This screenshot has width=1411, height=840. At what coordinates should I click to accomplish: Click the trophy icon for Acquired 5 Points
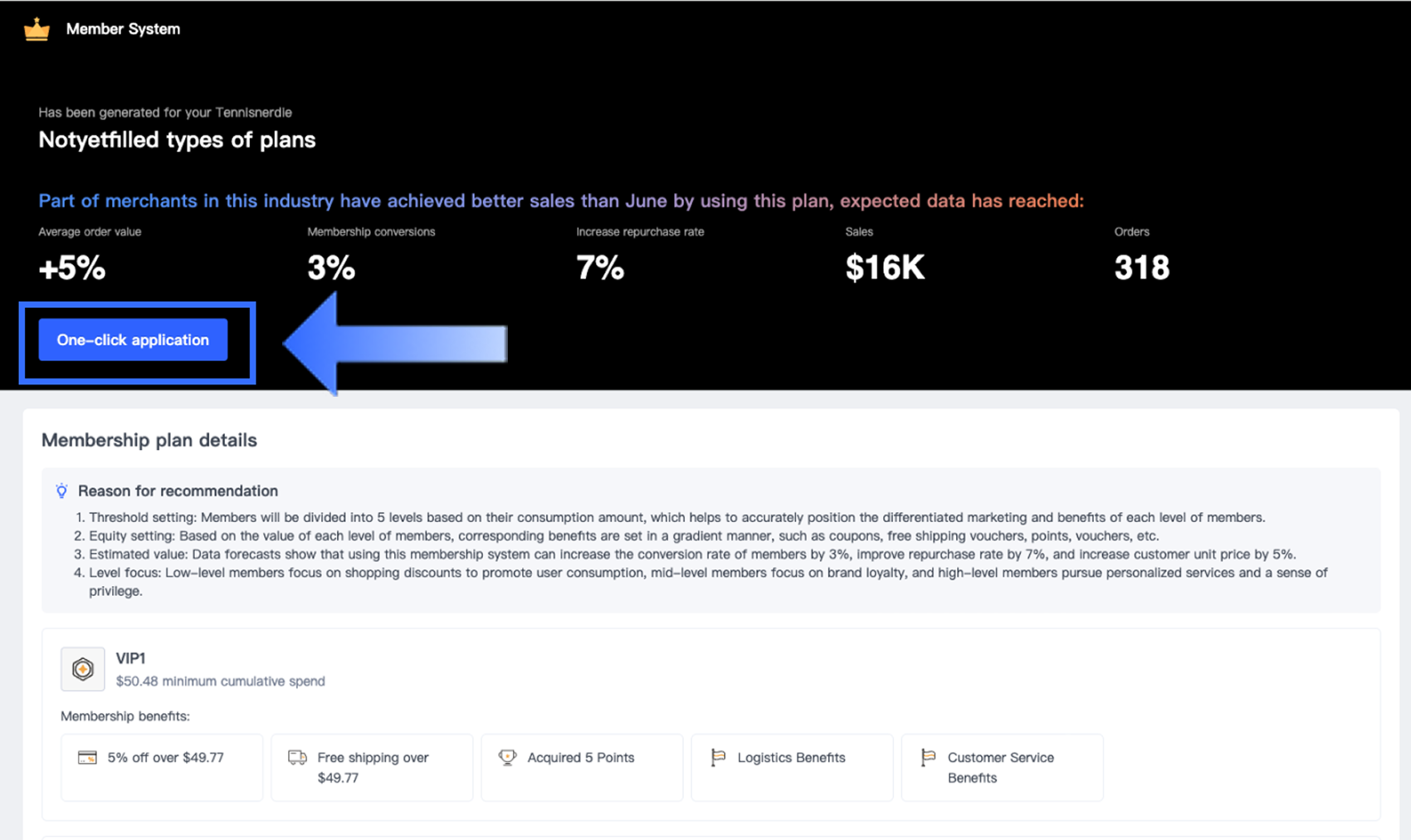pos(507,757)
